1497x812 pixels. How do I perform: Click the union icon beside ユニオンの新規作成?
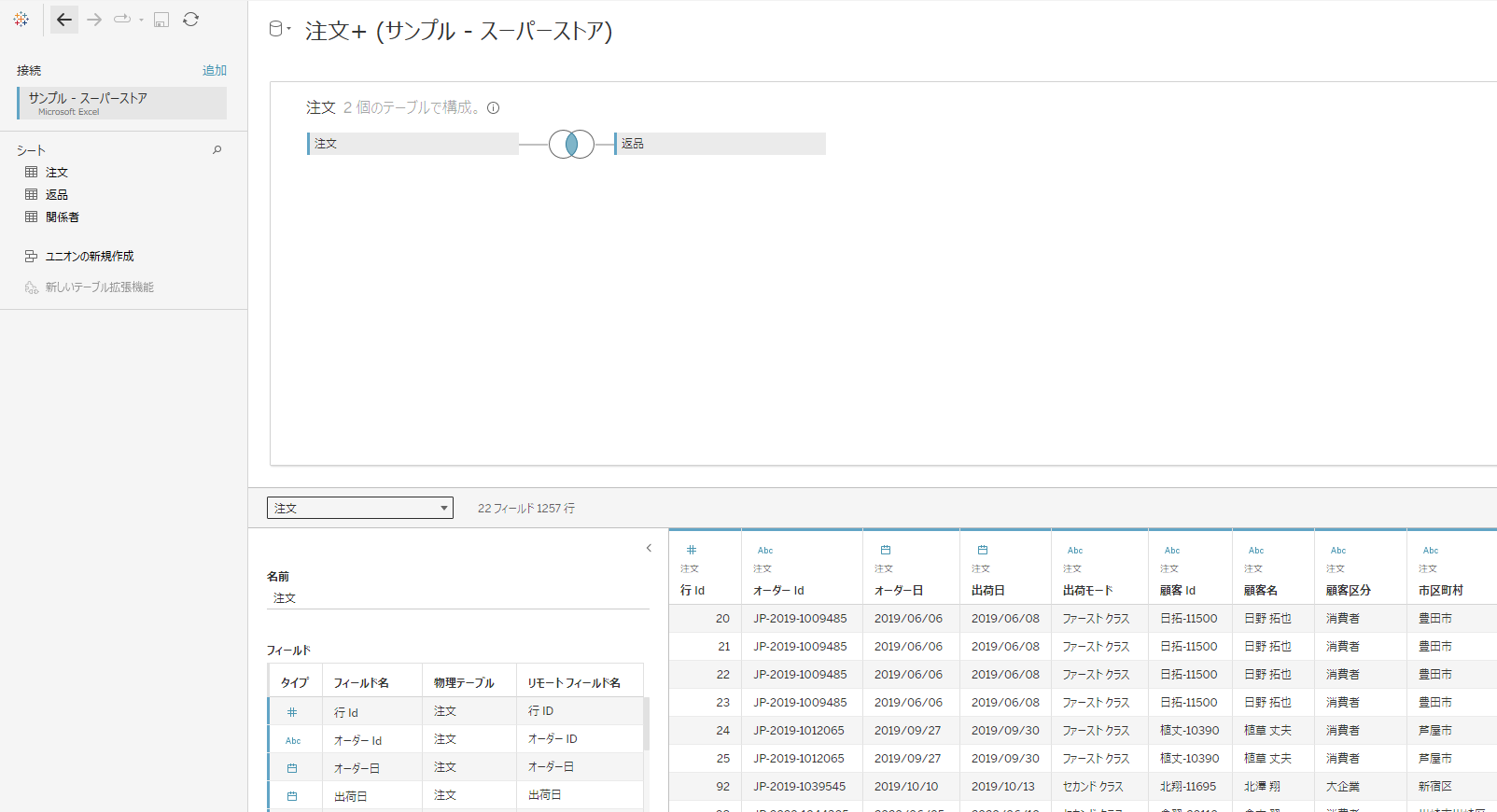point(32,256)
